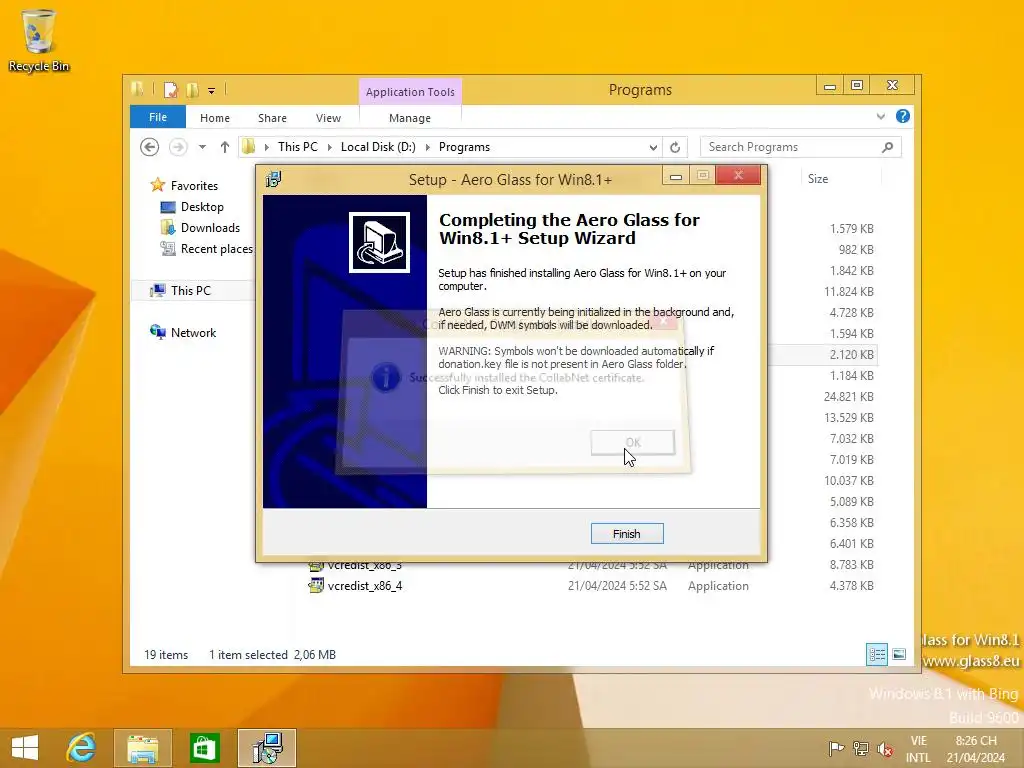This screenshot has width=1024, height=768.
Task: Select Favorites in the navigation pane
Action: (194, 185)
